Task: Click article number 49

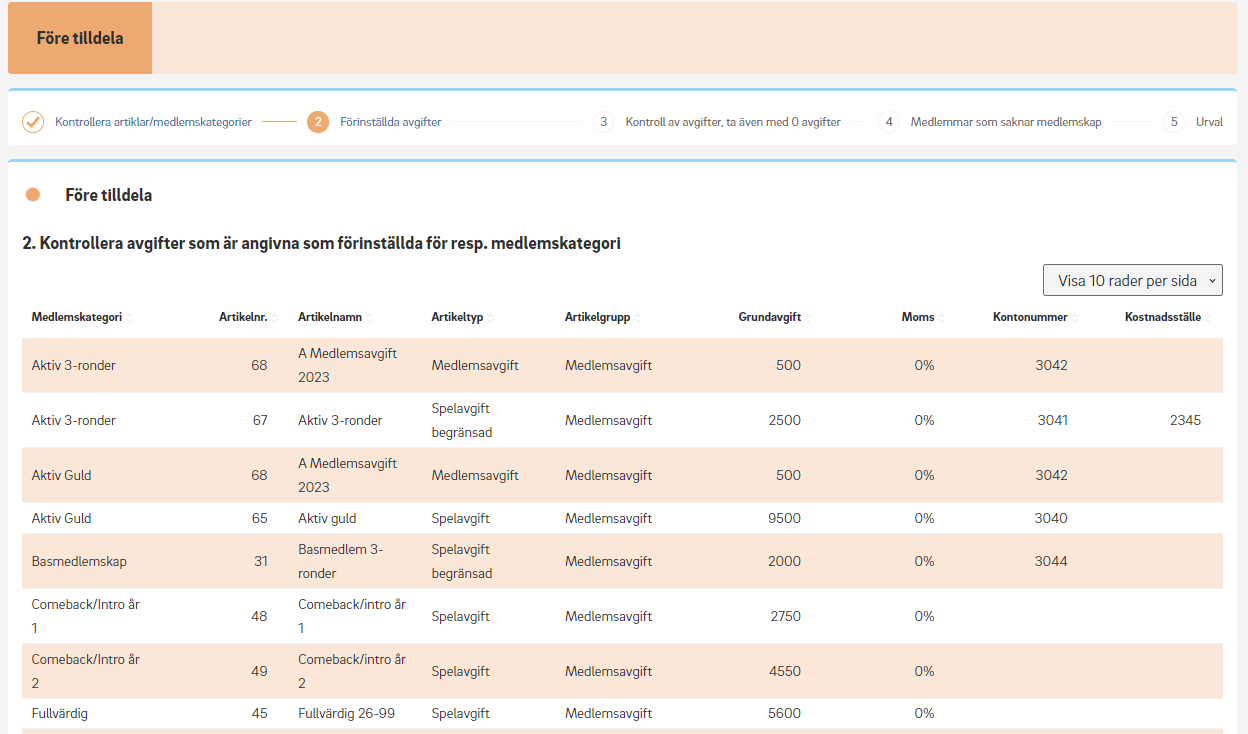Action: [x=260, y=671]
